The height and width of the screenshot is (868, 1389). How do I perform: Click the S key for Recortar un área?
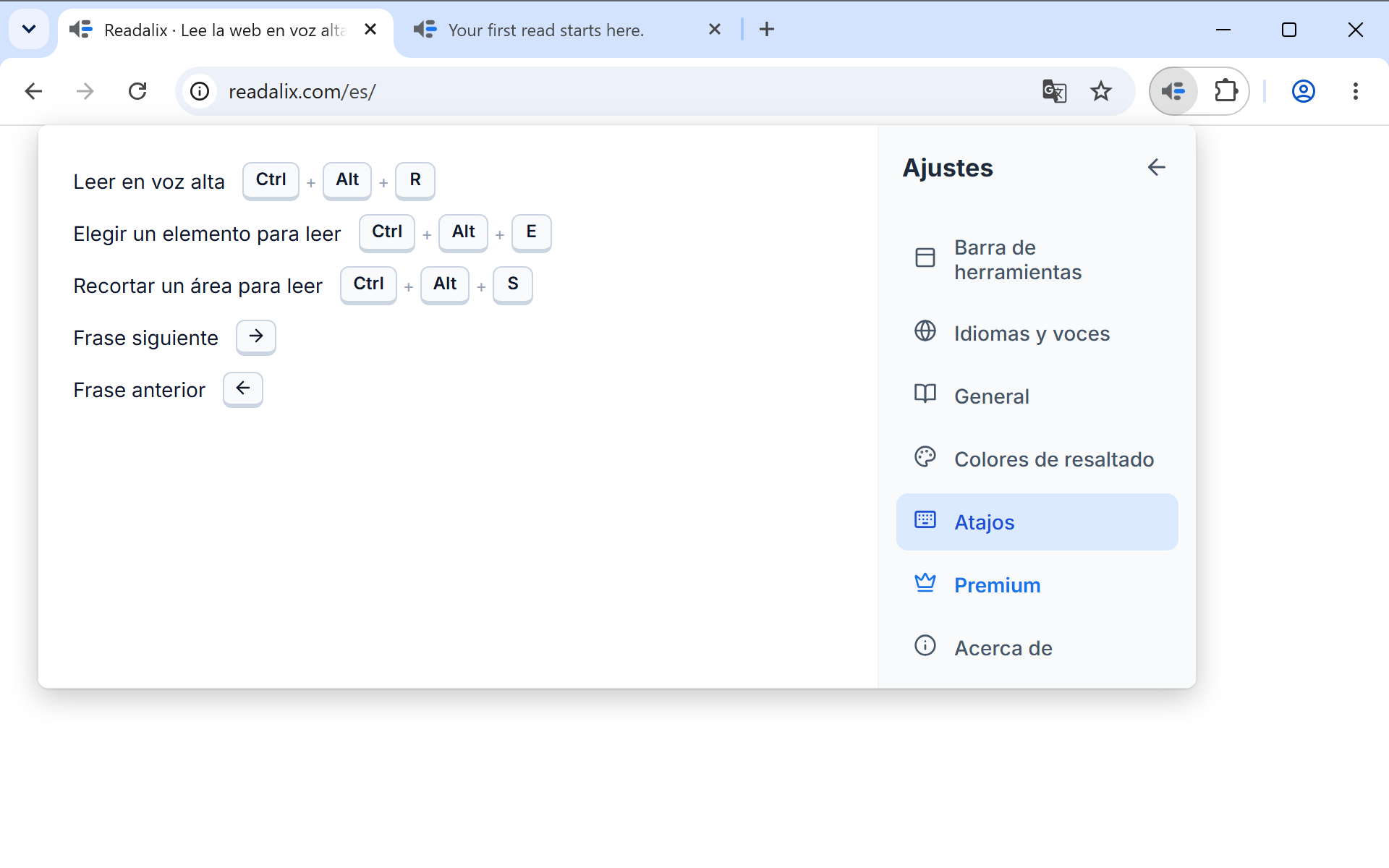(513, 284)
